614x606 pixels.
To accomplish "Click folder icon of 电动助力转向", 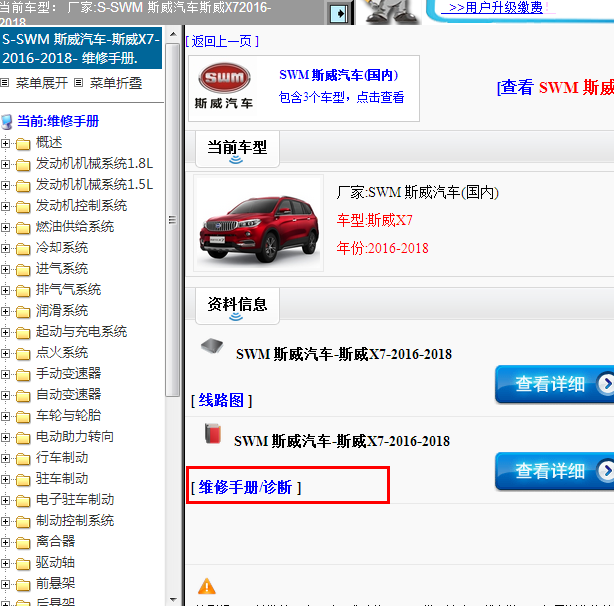I will tap(23, 438).
